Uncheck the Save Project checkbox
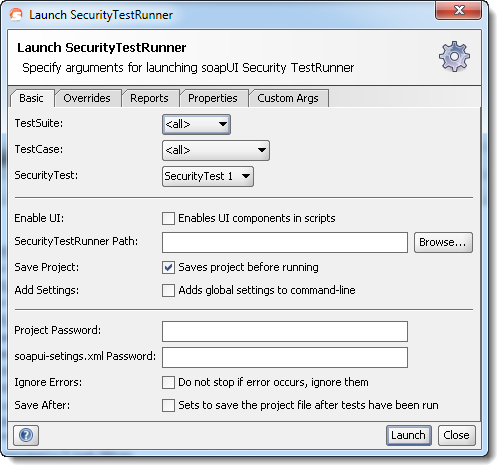The width and height of the screenshot is (504, 472). [x=168, y=267]
